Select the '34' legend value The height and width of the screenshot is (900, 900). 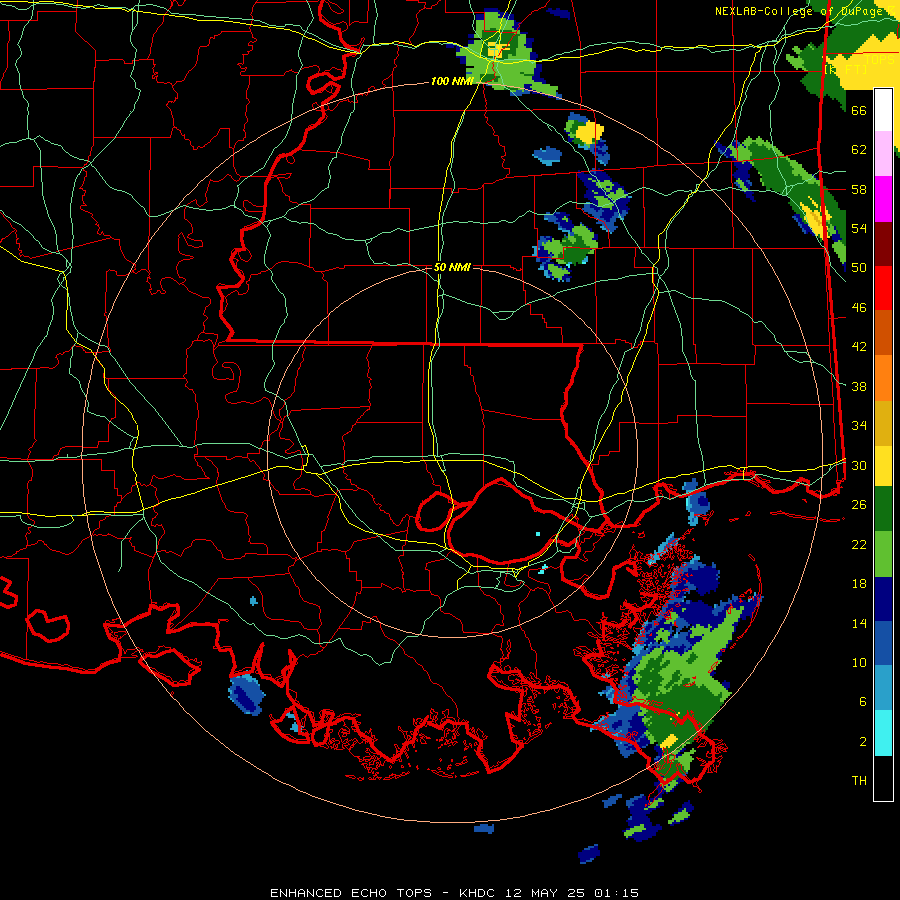pyautogui.click(x=859, y=426)
